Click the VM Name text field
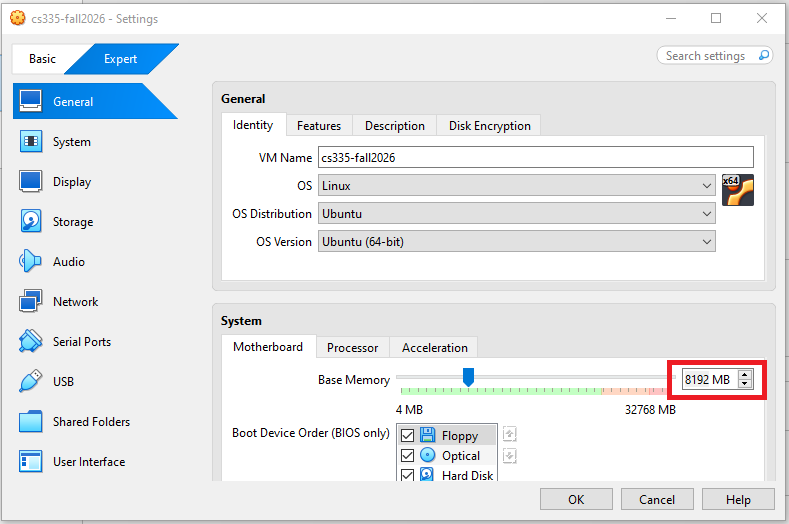The width and height of the screenshot is (789, 524). coord(535,158)
